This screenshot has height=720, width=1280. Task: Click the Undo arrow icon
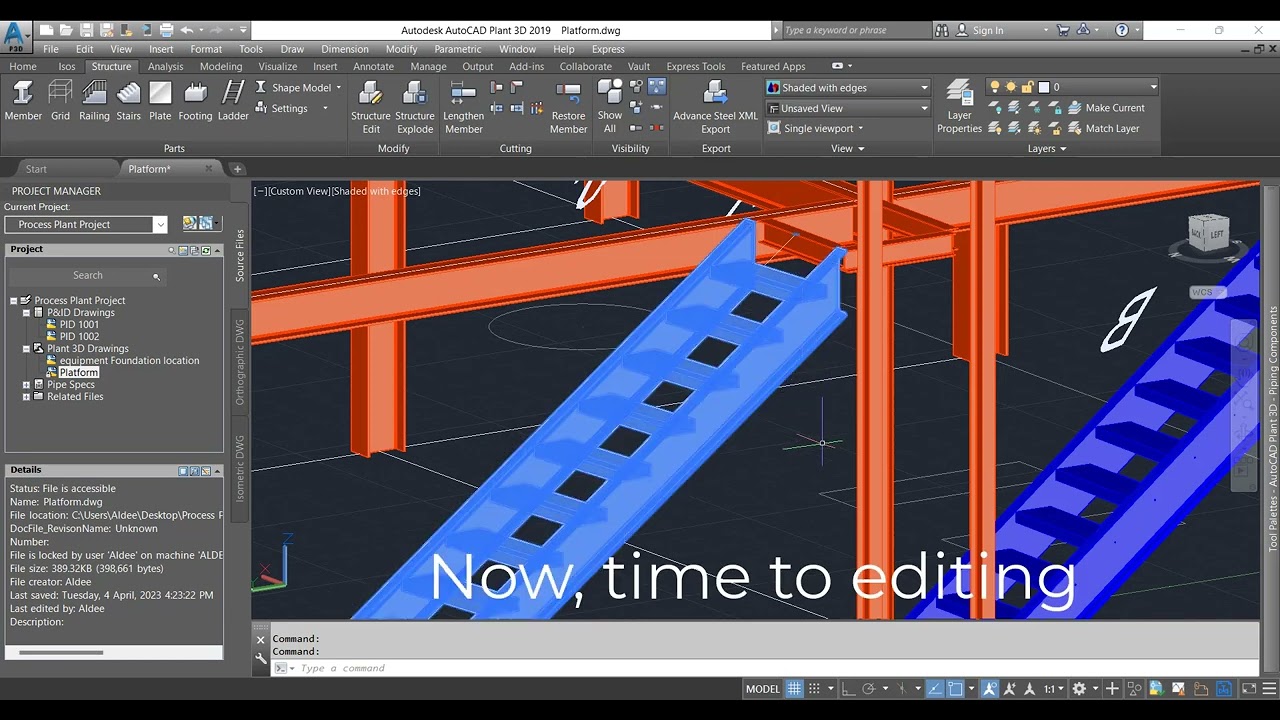187,30
